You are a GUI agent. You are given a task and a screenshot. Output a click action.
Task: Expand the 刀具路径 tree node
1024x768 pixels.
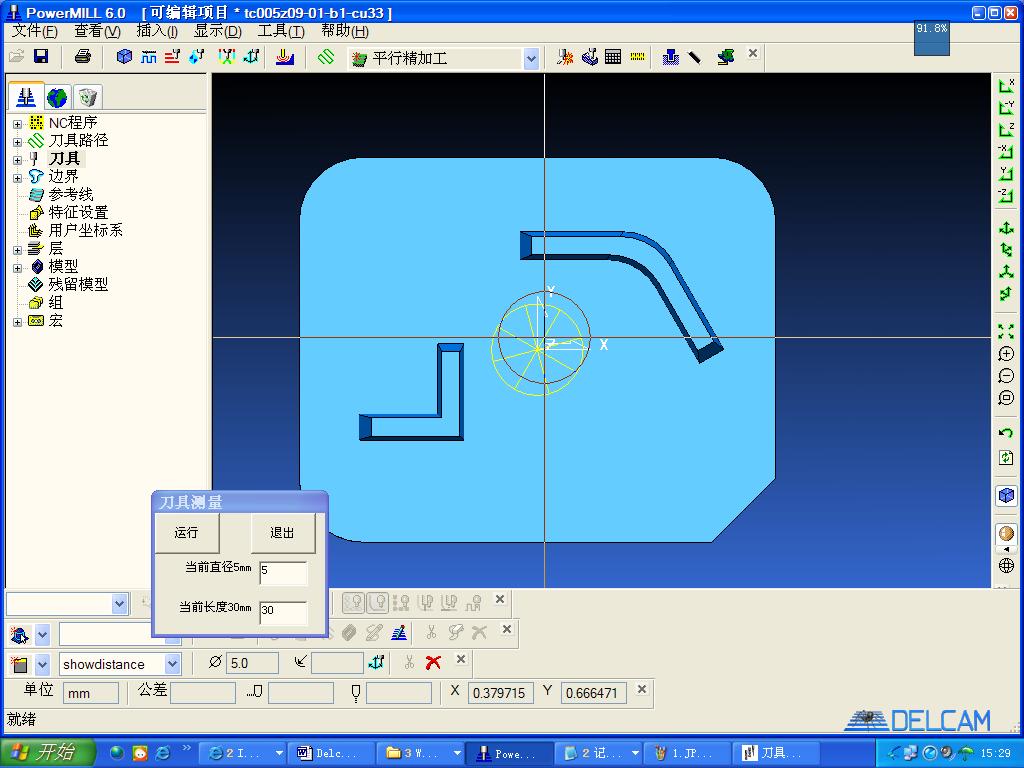tap(18, 142)
